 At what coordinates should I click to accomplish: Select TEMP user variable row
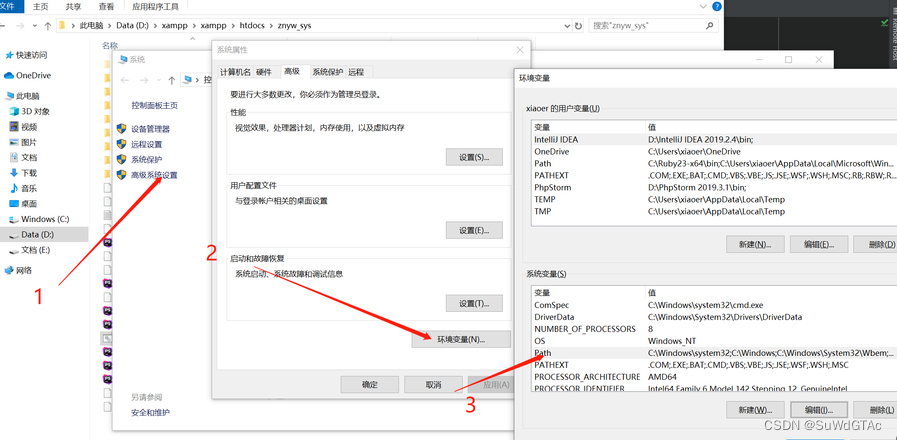714,199
